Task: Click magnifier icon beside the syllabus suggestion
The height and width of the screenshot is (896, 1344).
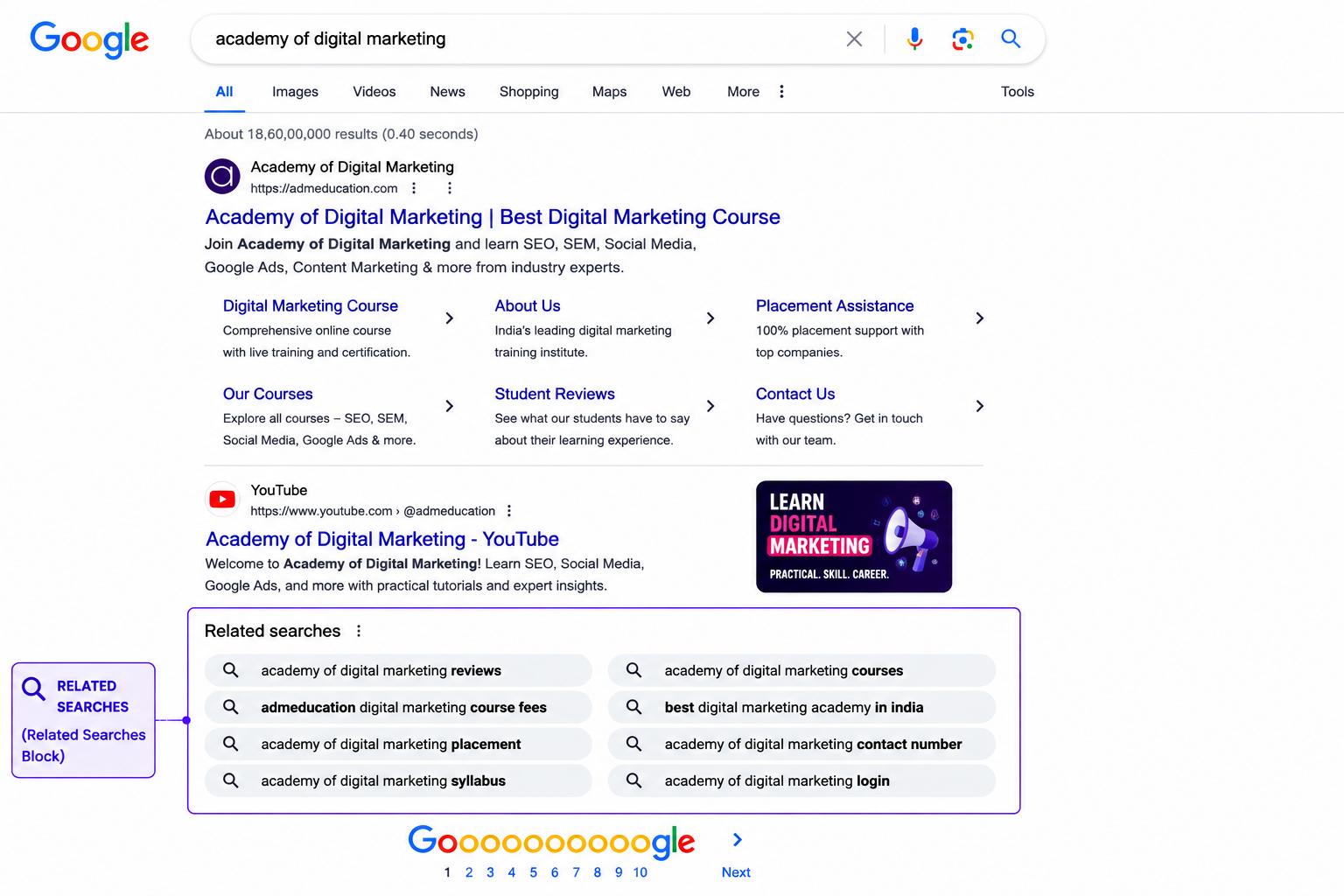Action: pyautogui.click(x=231, y=780)
